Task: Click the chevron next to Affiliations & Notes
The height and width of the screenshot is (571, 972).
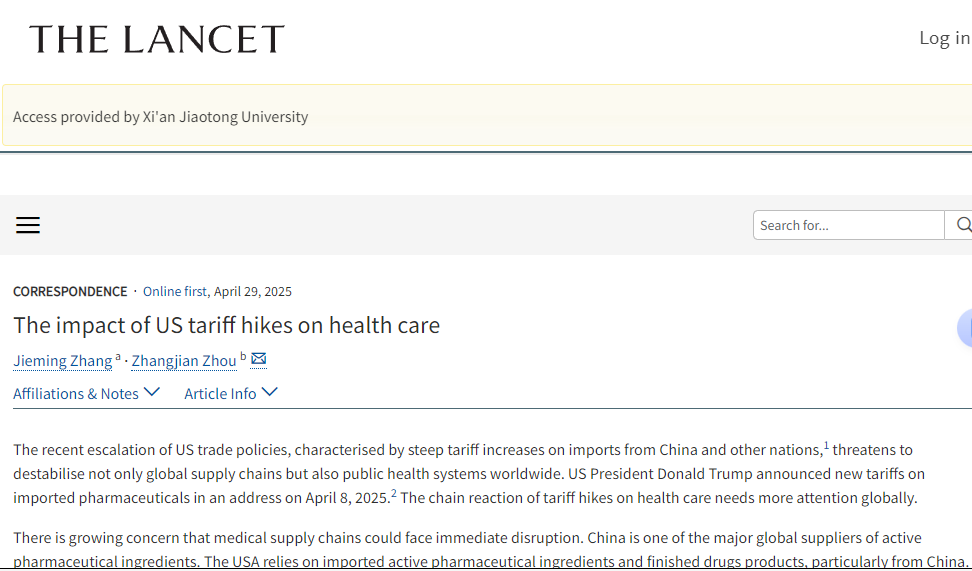Action: tap(152, 392)
